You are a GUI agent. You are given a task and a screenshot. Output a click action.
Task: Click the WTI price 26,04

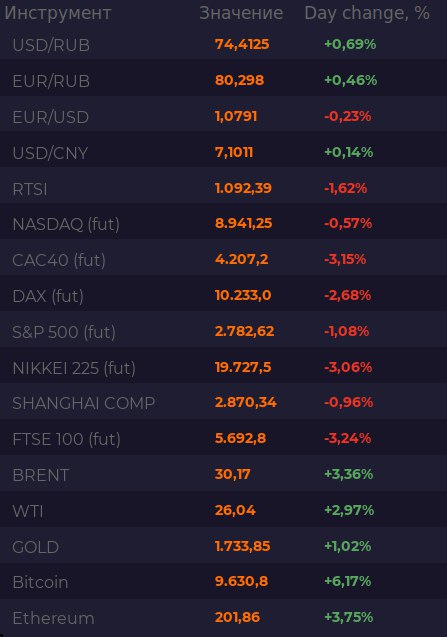pyautogui.click(x=235, y=510)
